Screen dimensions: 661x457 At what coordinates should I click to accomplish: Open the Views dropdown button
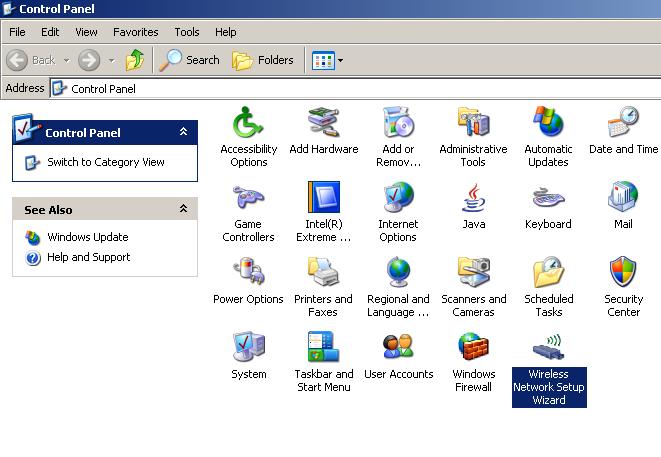328,60
